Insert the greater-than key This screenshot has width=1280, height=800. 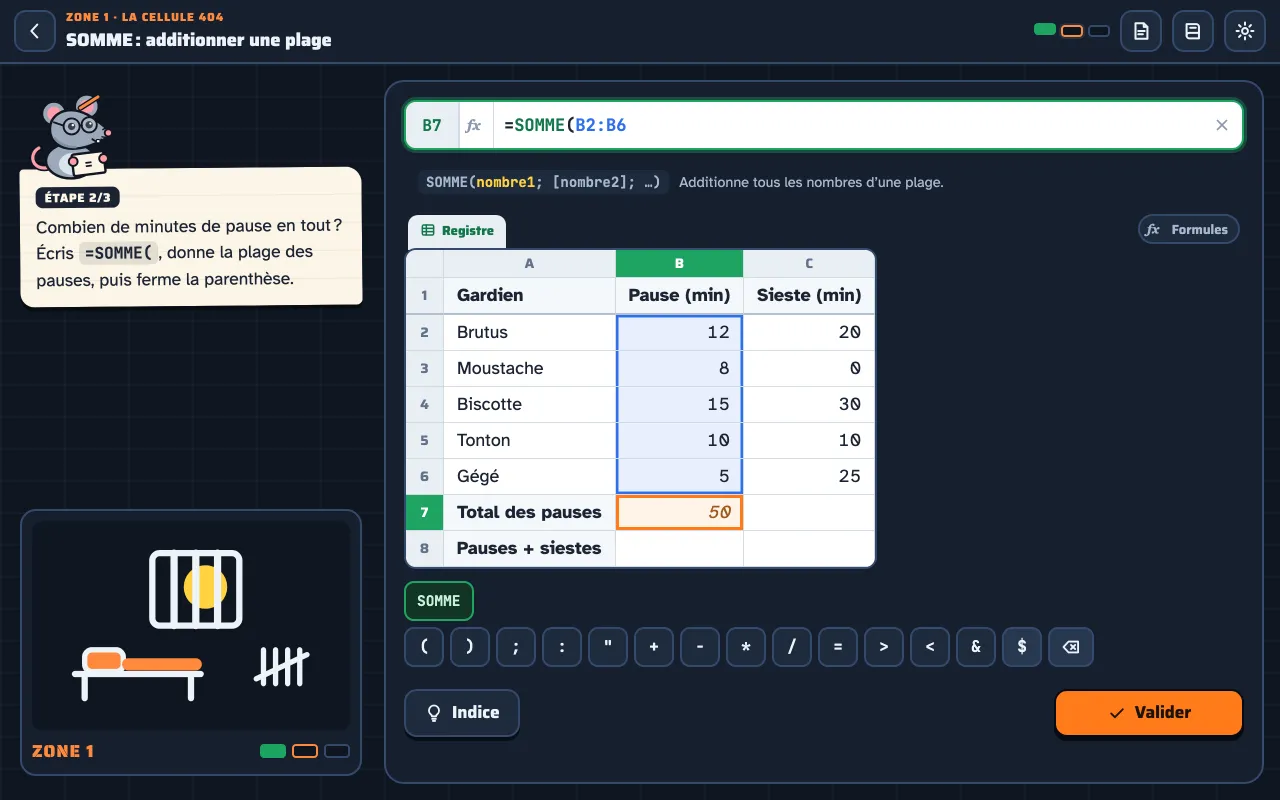884,647
